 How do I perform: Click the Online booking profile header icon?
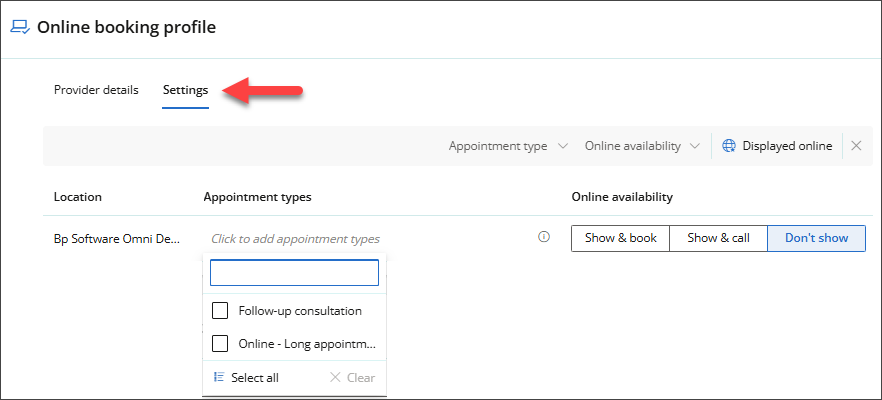tap(20, 27)
